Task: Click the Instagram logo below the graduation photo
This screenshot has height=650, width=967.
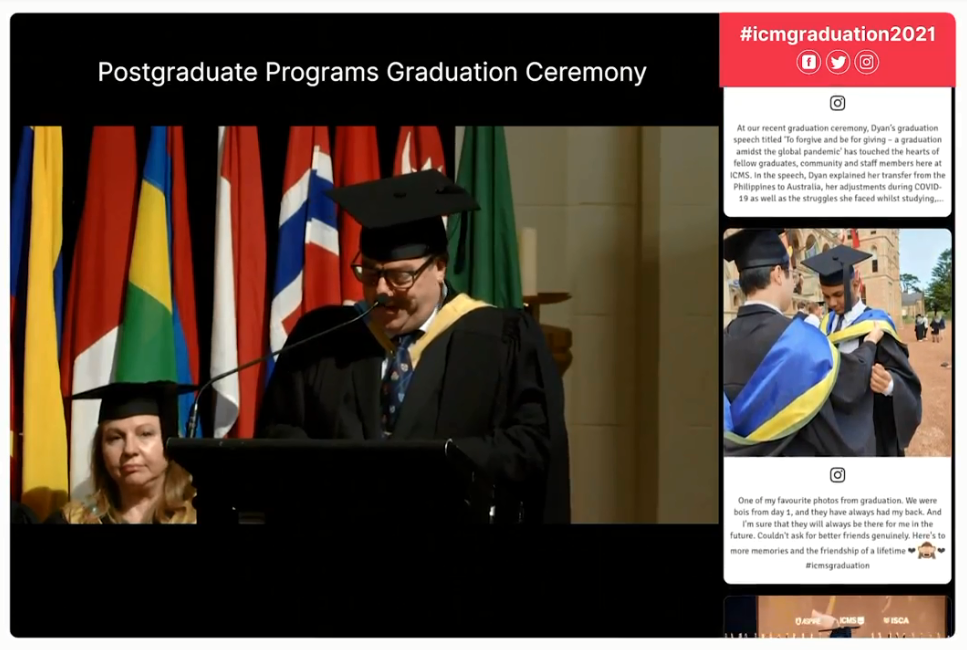Action: coord(837,475)
